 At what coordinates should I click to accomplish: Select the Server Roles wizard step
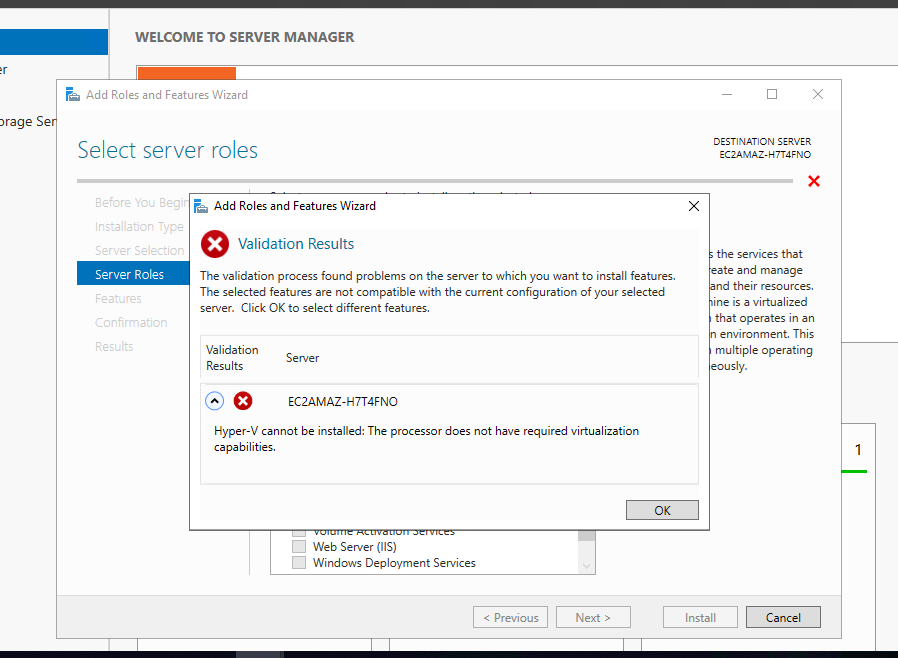(133, 274)
